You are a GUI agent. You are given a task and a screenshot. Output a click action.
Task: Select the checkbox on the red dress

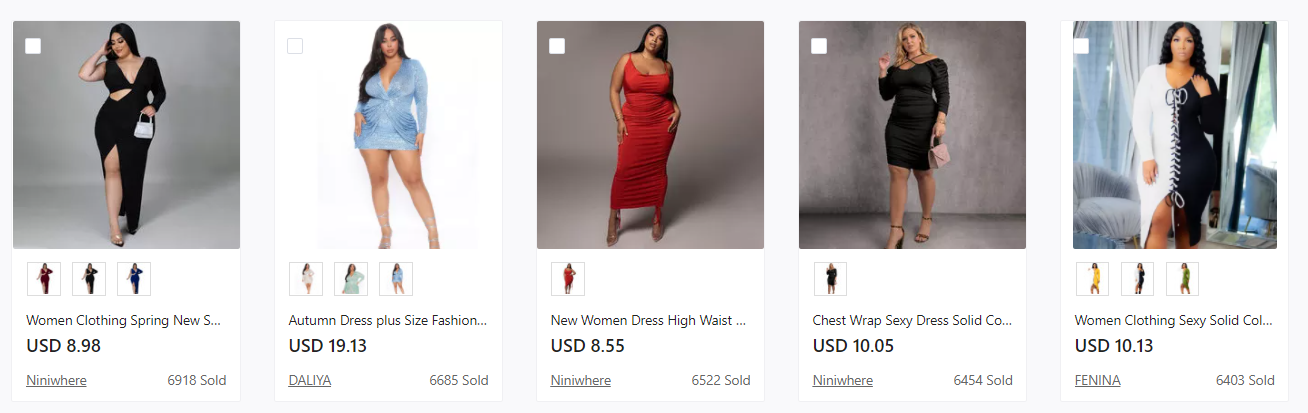[557, 46]
